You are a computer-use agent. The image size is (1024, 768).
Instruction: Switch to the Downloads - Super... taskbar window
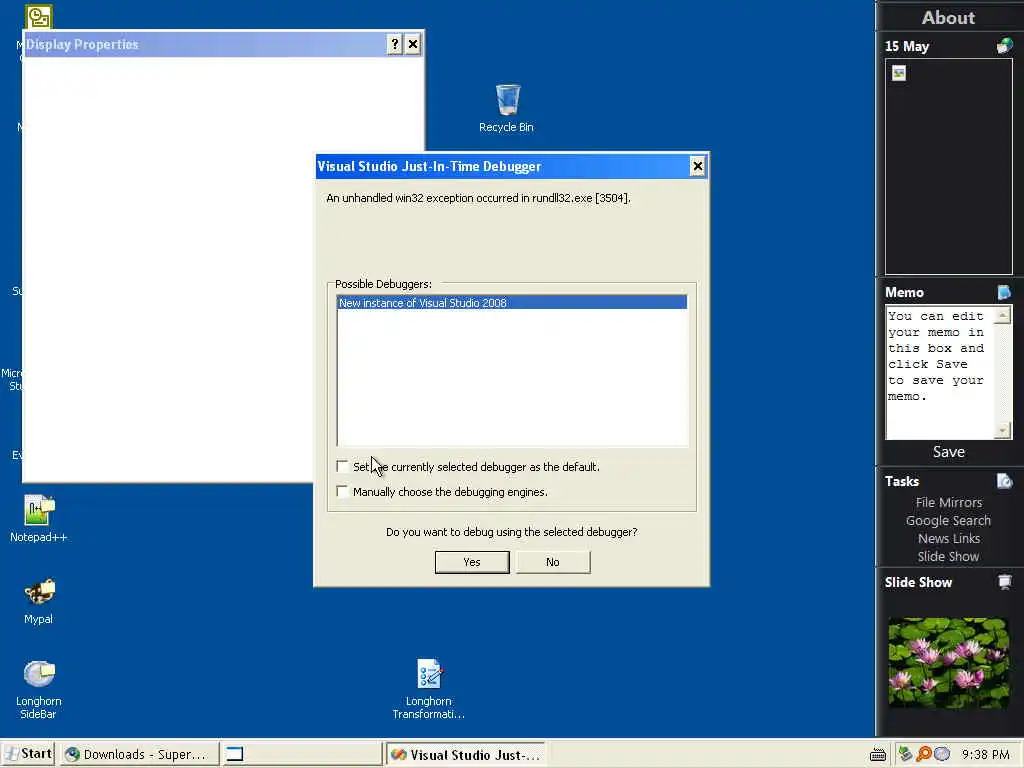click(x=138, y=754)
